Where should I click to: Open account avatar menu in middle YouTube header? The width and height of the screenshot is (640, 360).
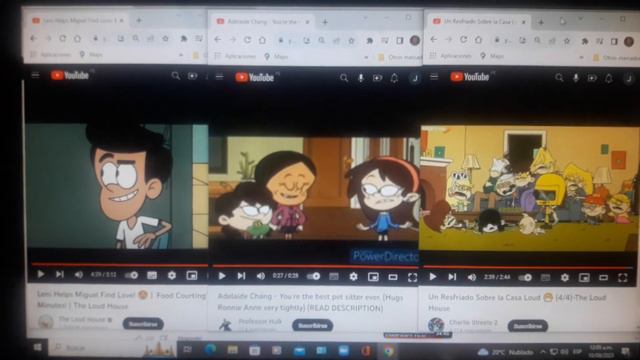[415, 78]
